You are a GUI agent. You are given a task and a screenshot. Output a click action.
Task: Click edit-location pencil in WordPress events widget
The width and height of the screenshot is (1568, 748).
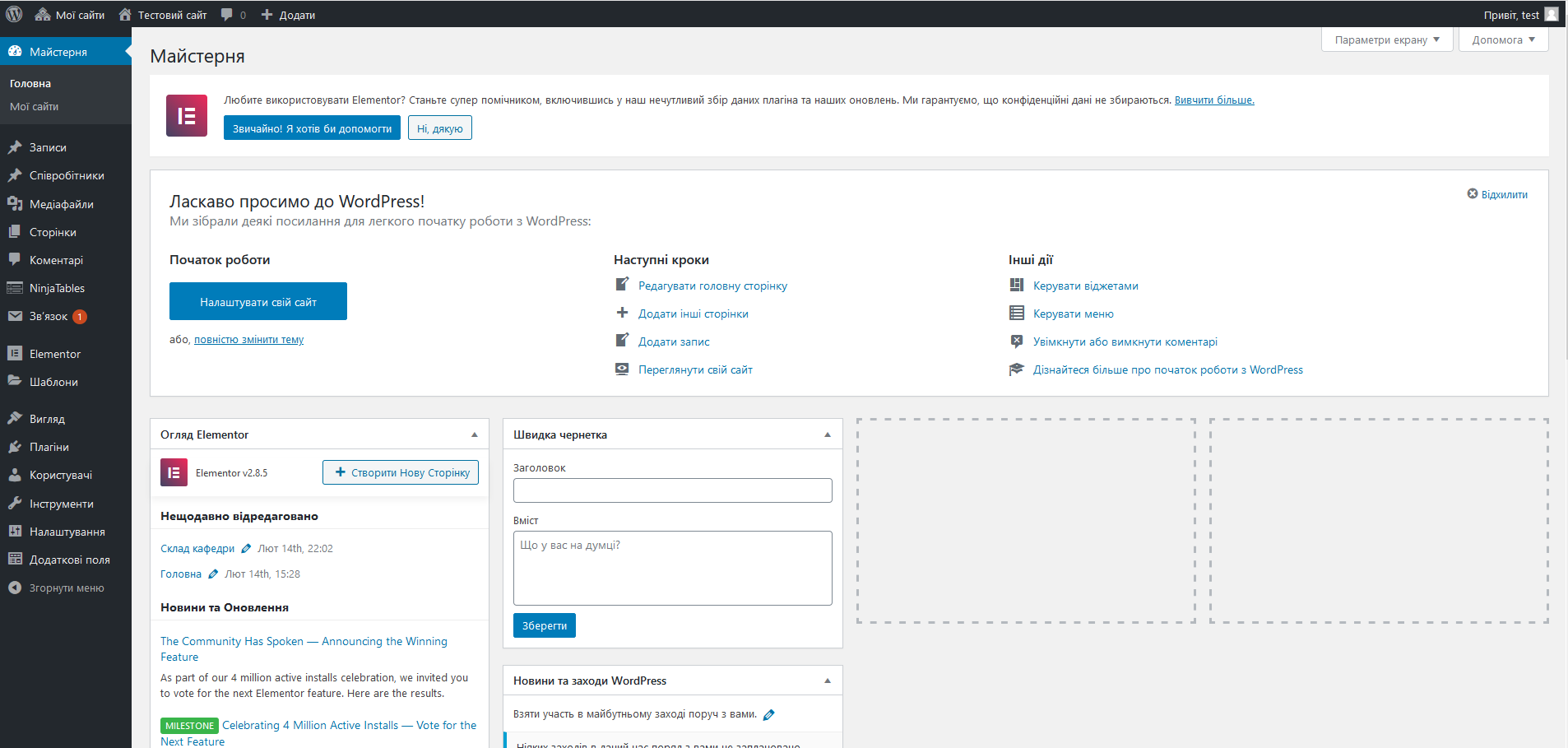click(769, 714)
